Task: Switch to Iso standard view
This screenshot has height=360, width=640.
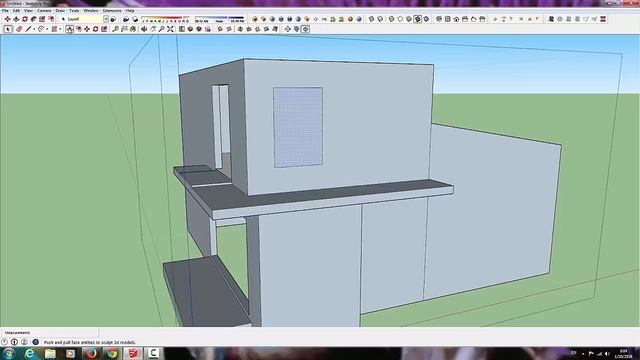Action: click(x=439, y=19)
